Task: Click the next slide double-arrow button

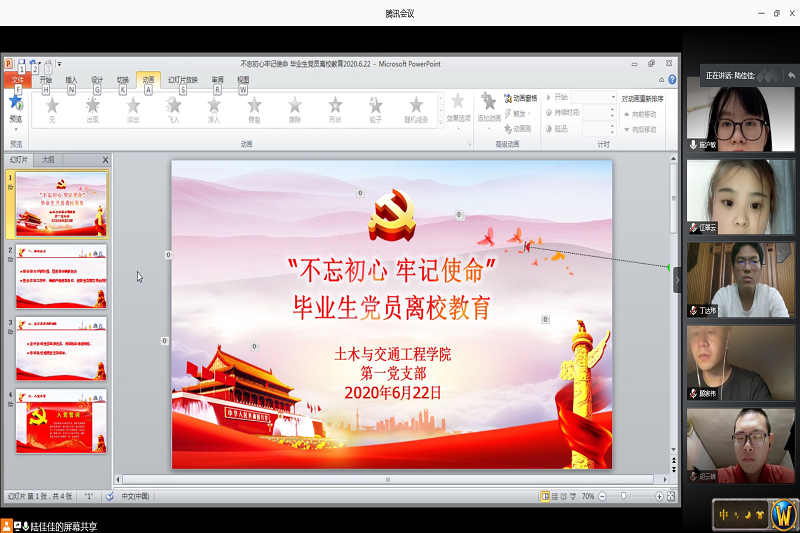Action: tap(673, 470)
